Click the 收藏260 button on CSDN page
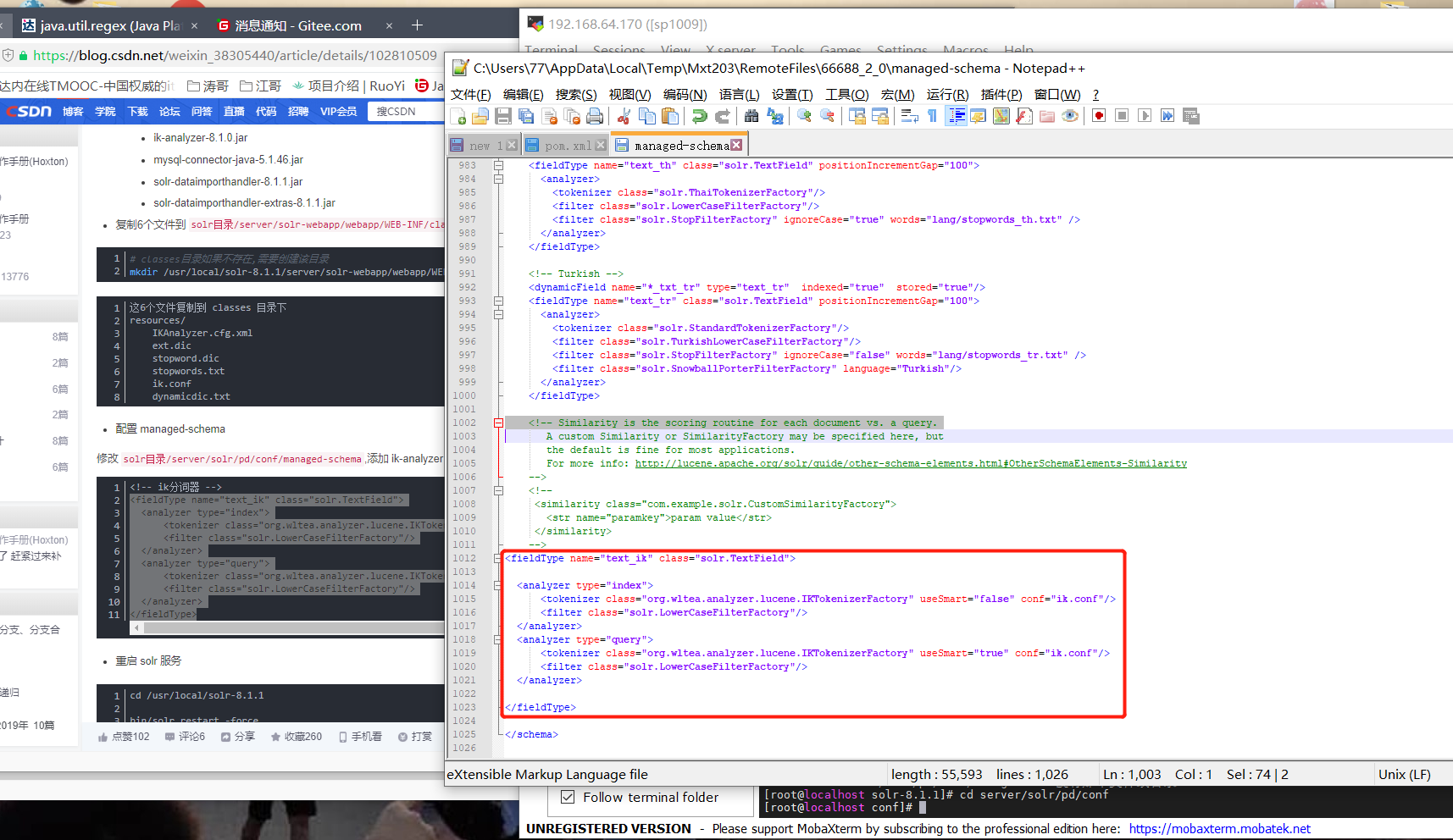1453x840 pixels. (x=297, y=737)
